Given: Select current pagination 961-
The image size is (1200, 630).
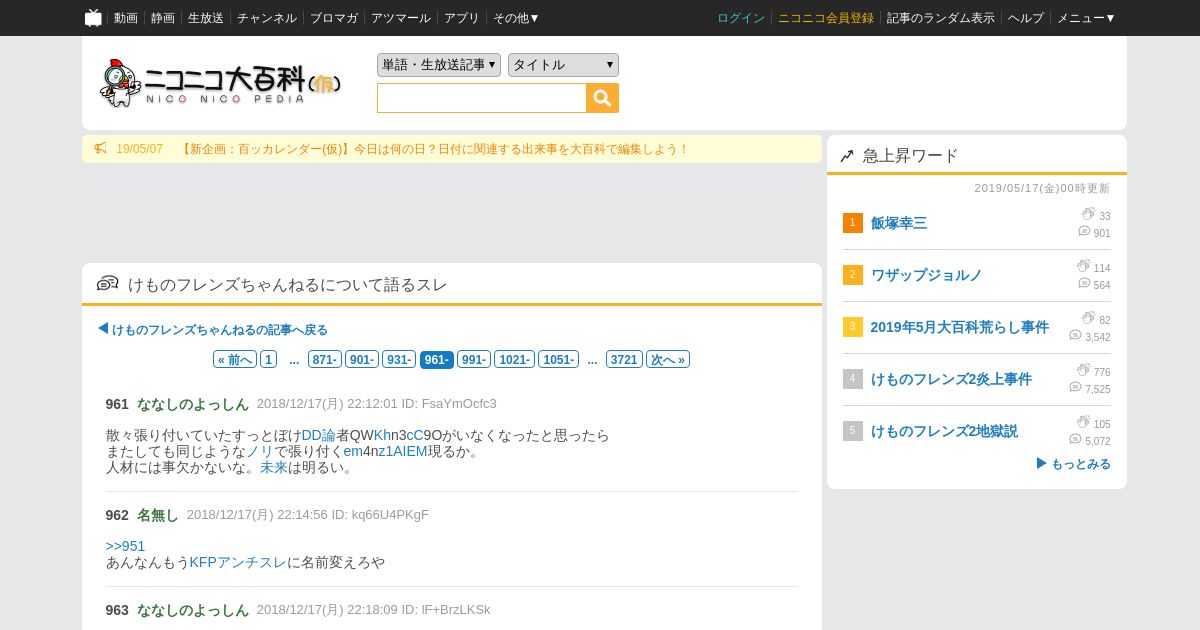Looking at the screenshot, I should (x=437, y=359).
